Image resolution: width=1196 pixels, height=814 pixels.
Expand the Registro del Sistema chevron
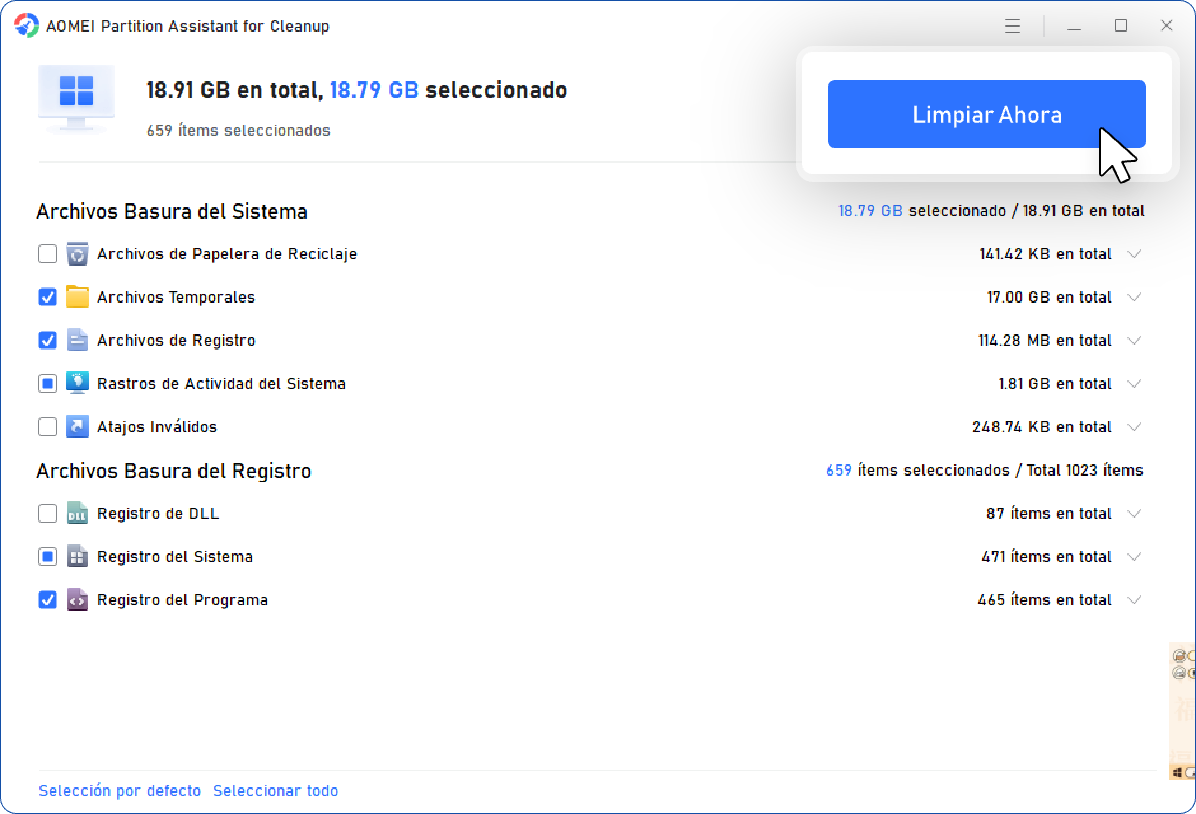[x=1134, y=557]
